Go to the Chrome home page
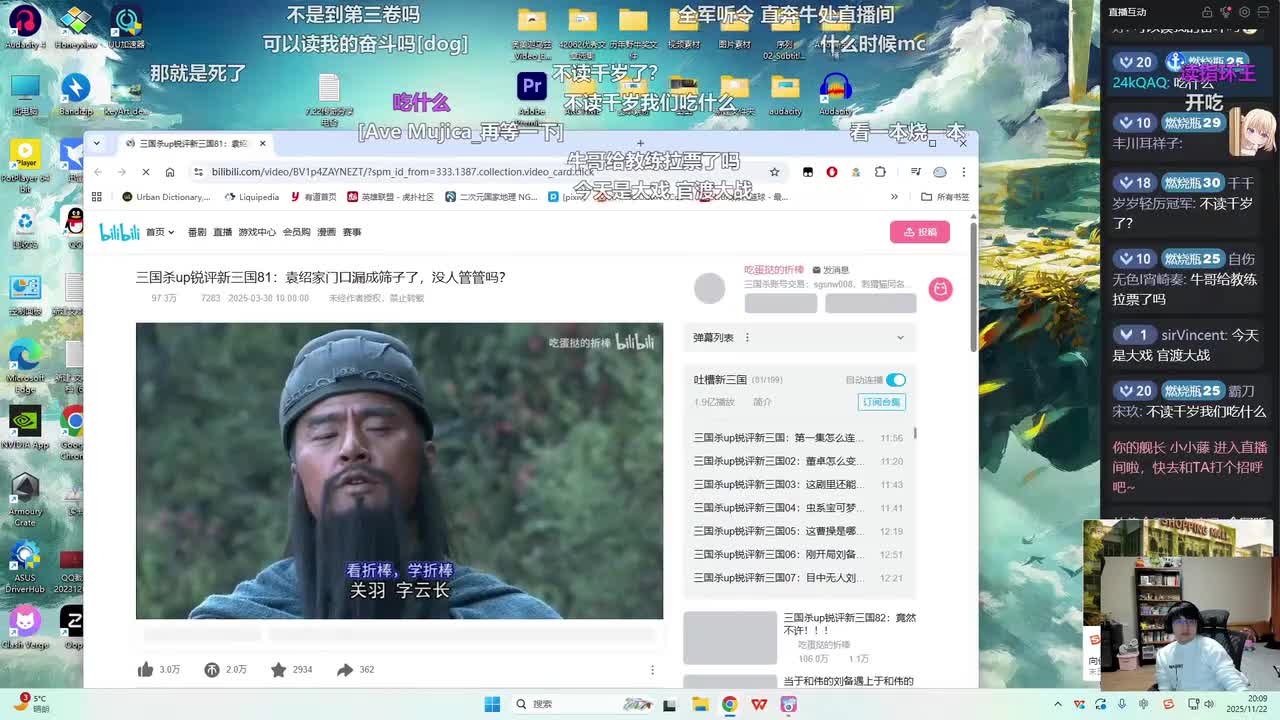 [170, 172]
